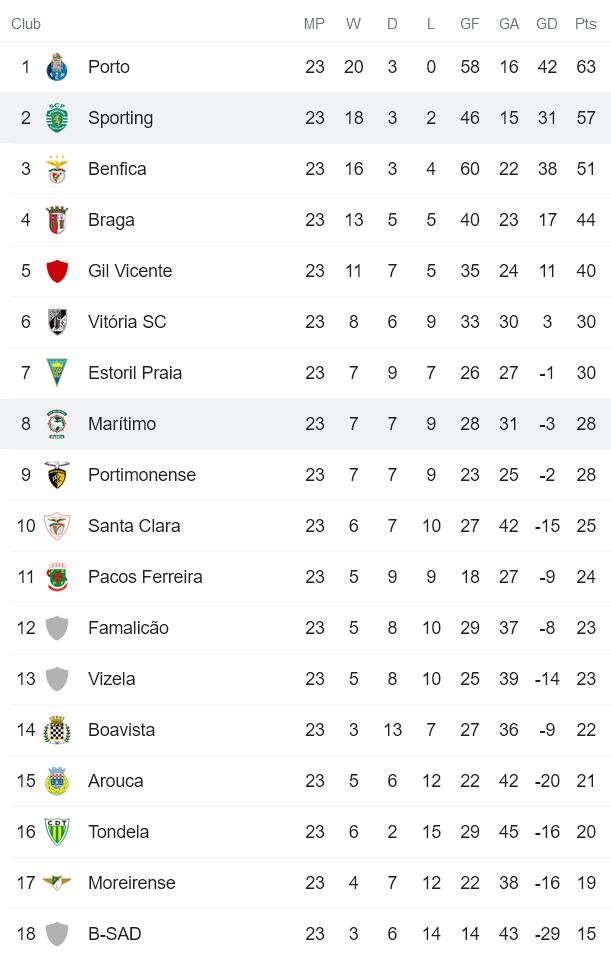Open the Pacos Ferreira team link

145,577
